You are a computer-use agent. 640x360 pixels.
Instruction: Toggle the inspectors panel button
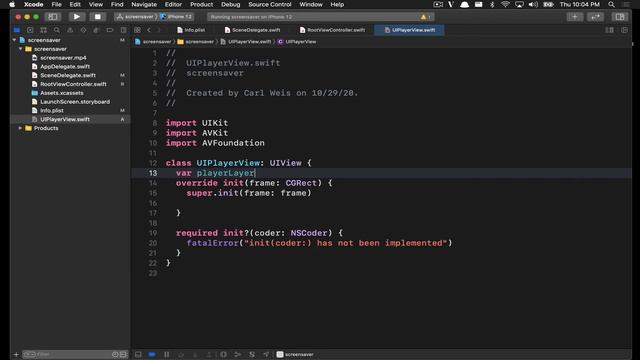click(x=620, y=17)
